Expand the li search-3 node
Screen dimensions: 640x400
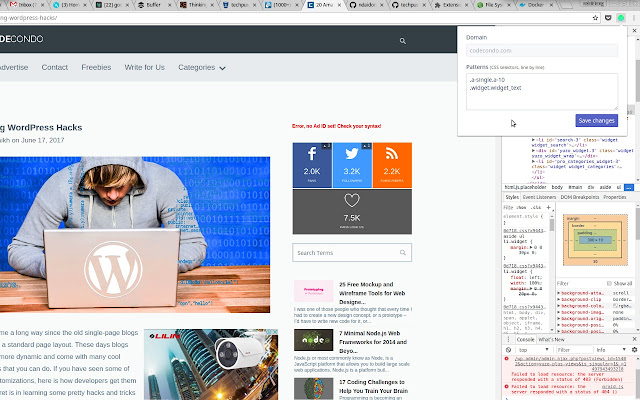click(533, 140)
